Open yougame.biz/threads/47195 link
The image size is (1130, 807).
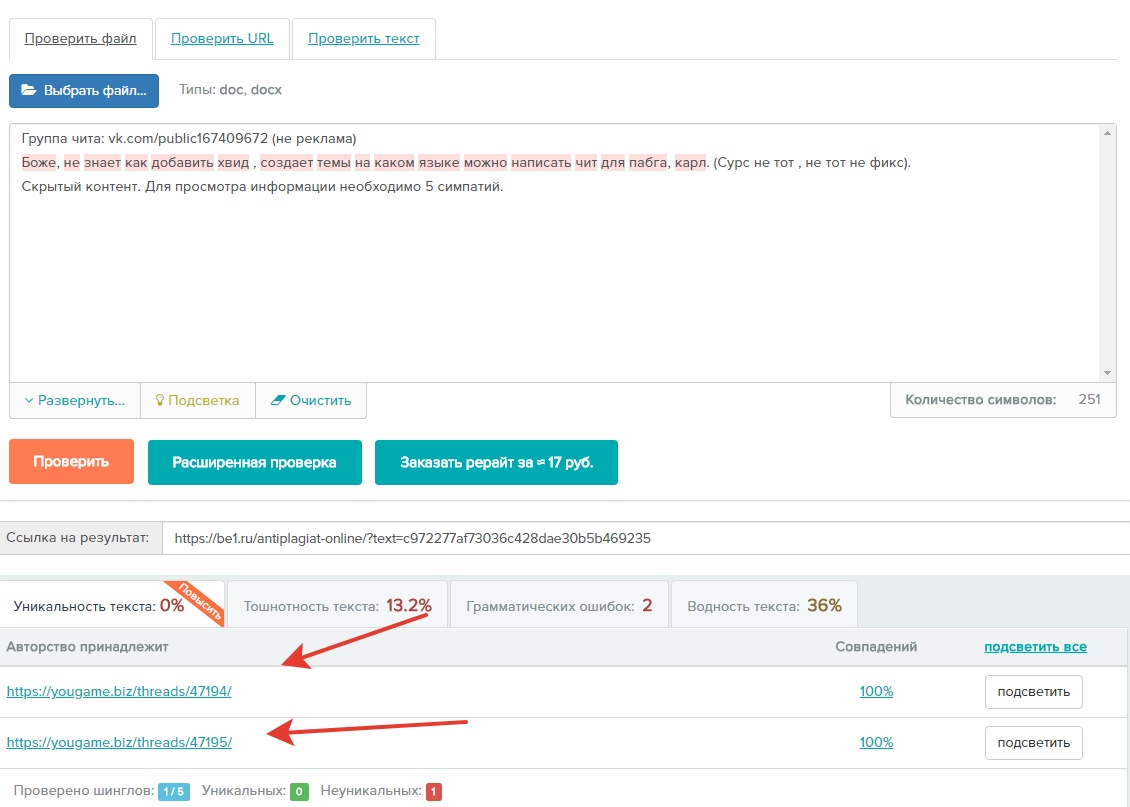119,743
